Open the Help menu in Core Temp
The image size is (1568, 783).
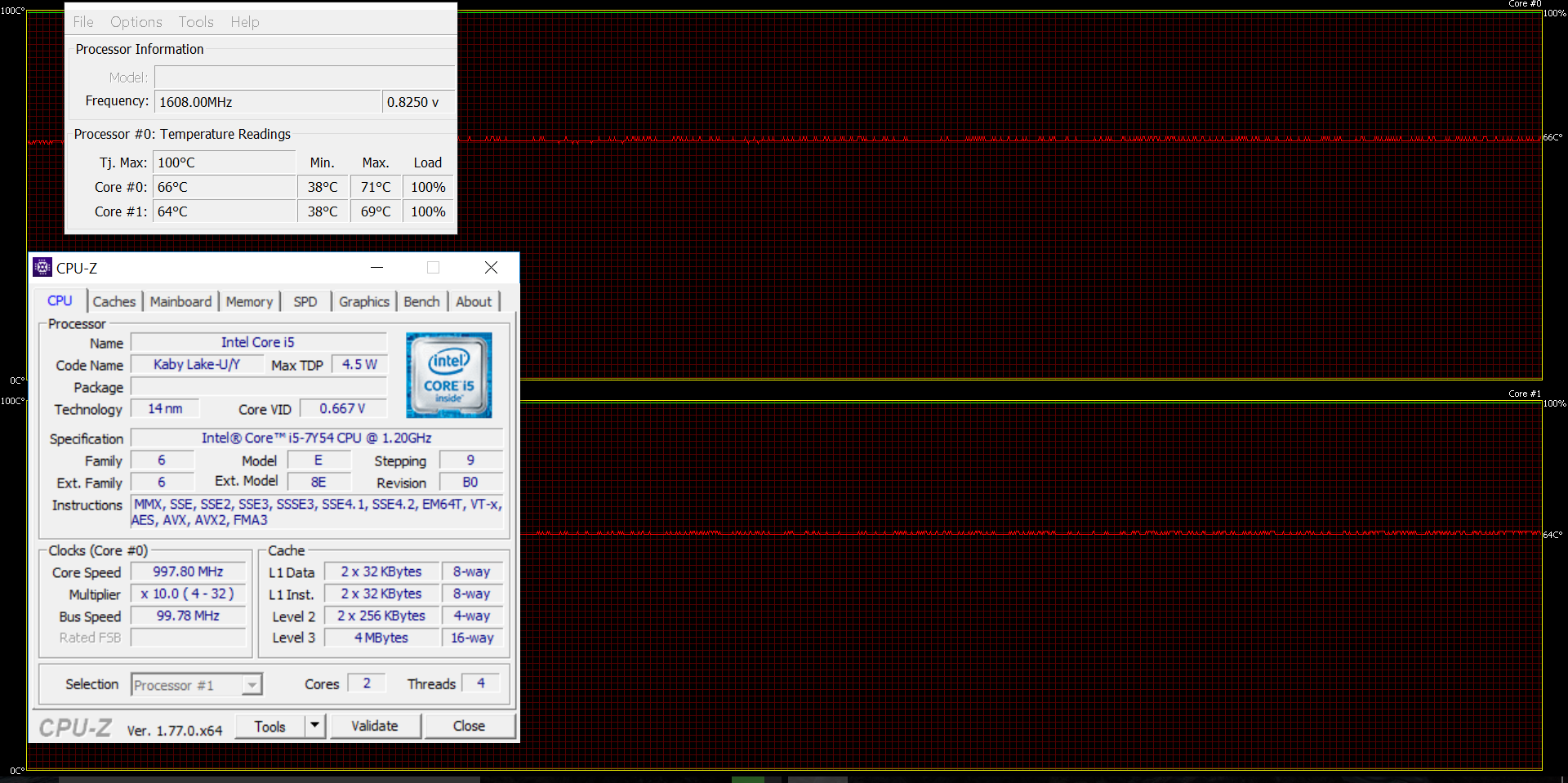pos(244,22)
